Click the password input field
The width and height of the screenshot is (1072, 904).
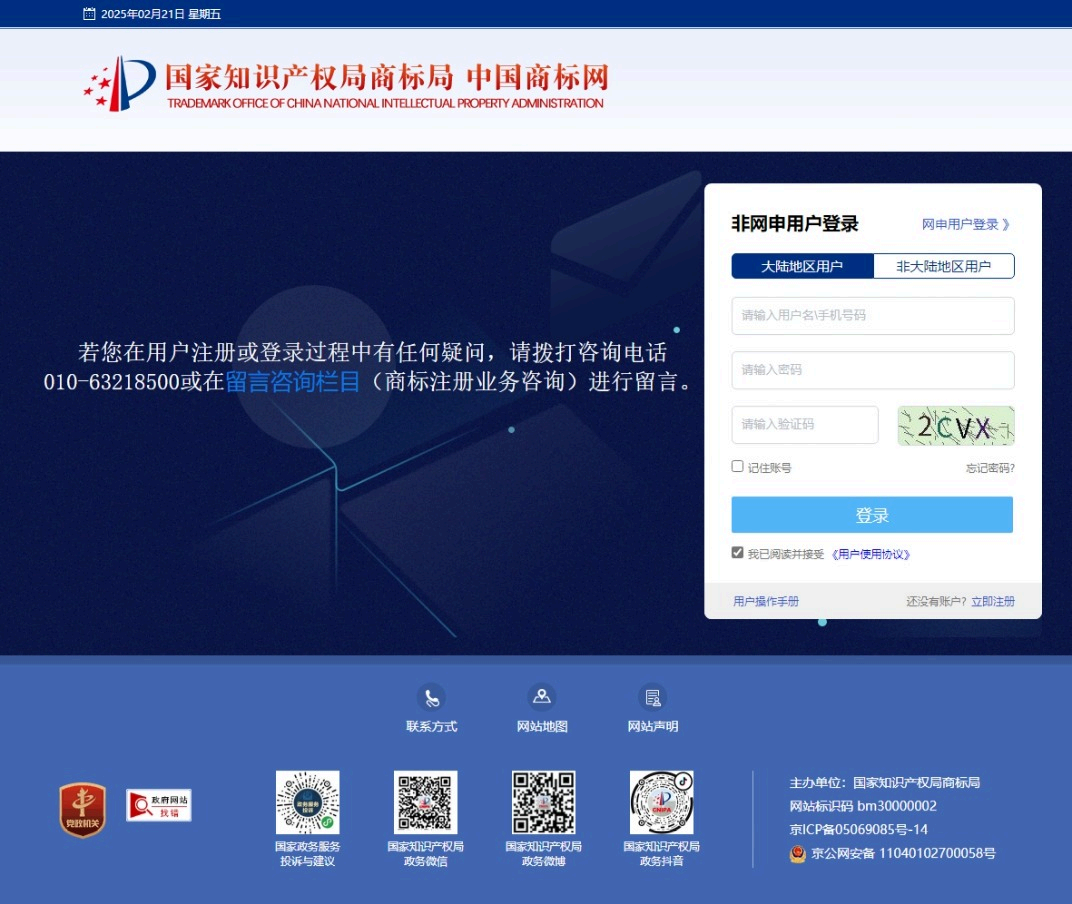coord(873,370)
